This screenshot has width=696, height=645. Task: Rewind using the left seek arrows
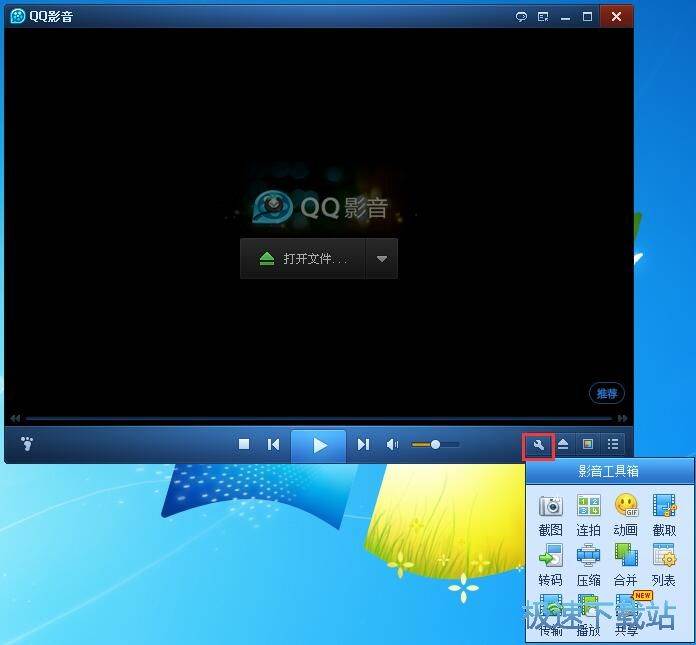15,418
